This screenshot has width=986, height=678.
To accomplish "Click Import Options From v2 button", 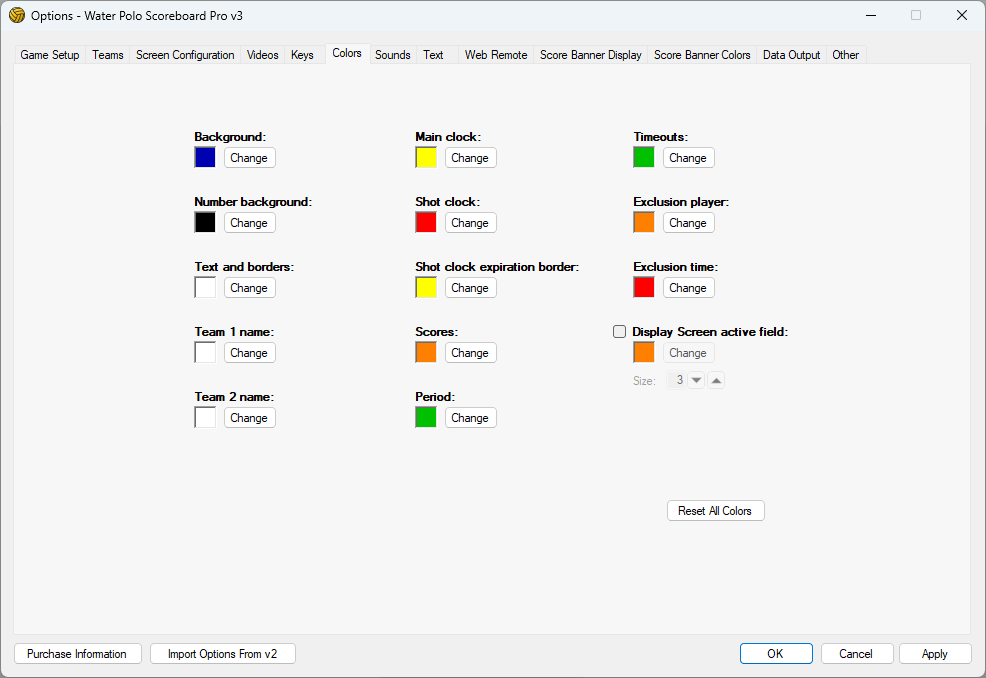I will pos(223,654).
